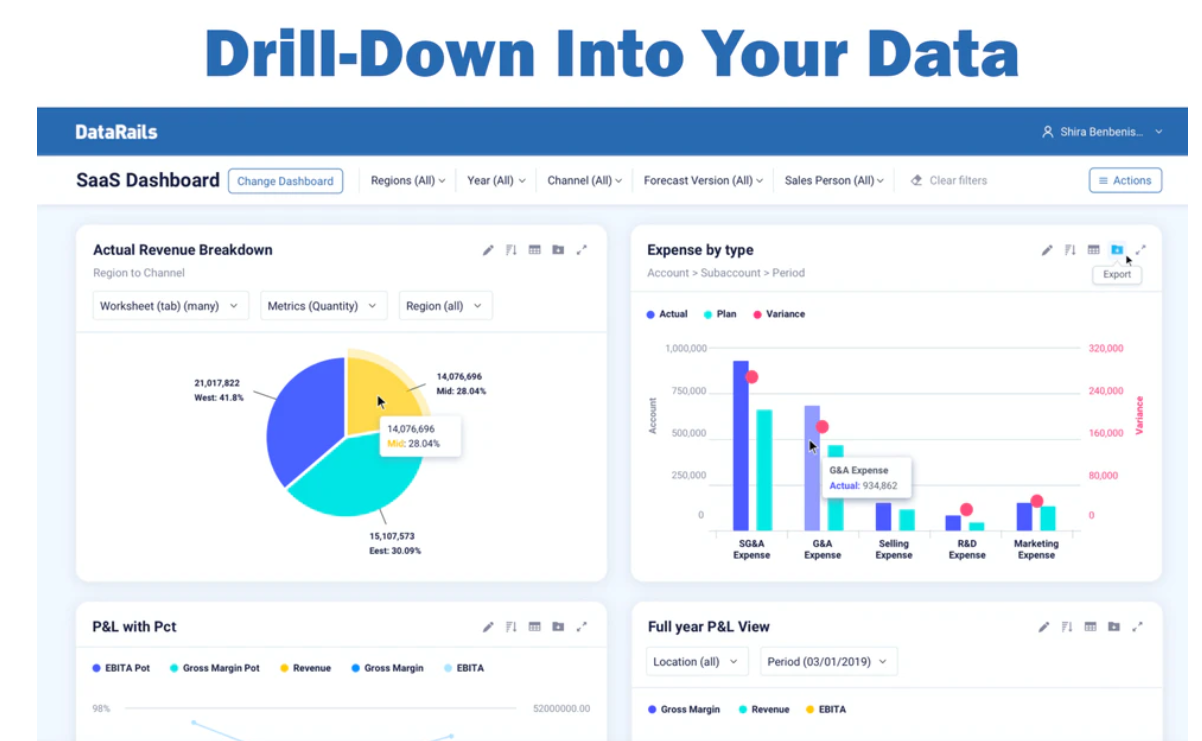This screenshot has width=1202, height=741.
Task: Open the edit pencil icon on Full year P&L View
Action: 1043,627
